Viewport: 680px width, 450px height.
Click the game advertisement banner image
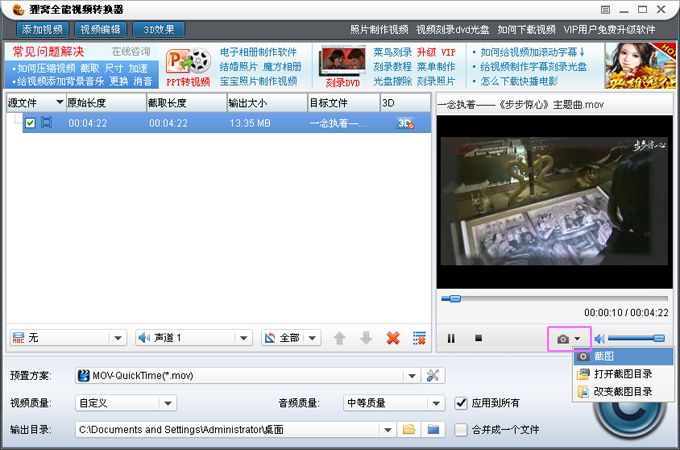(640, 65)
